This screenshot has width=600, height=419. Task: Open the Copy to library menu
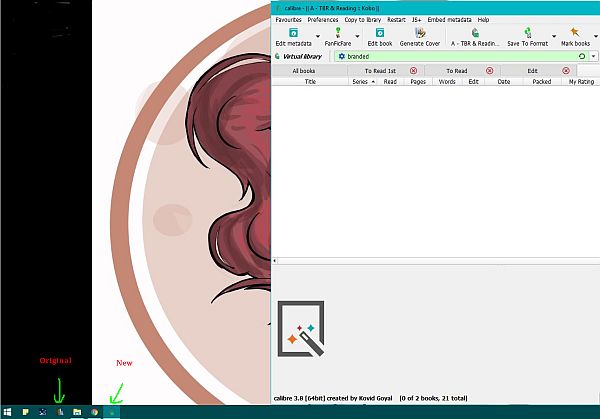[363, 20]
